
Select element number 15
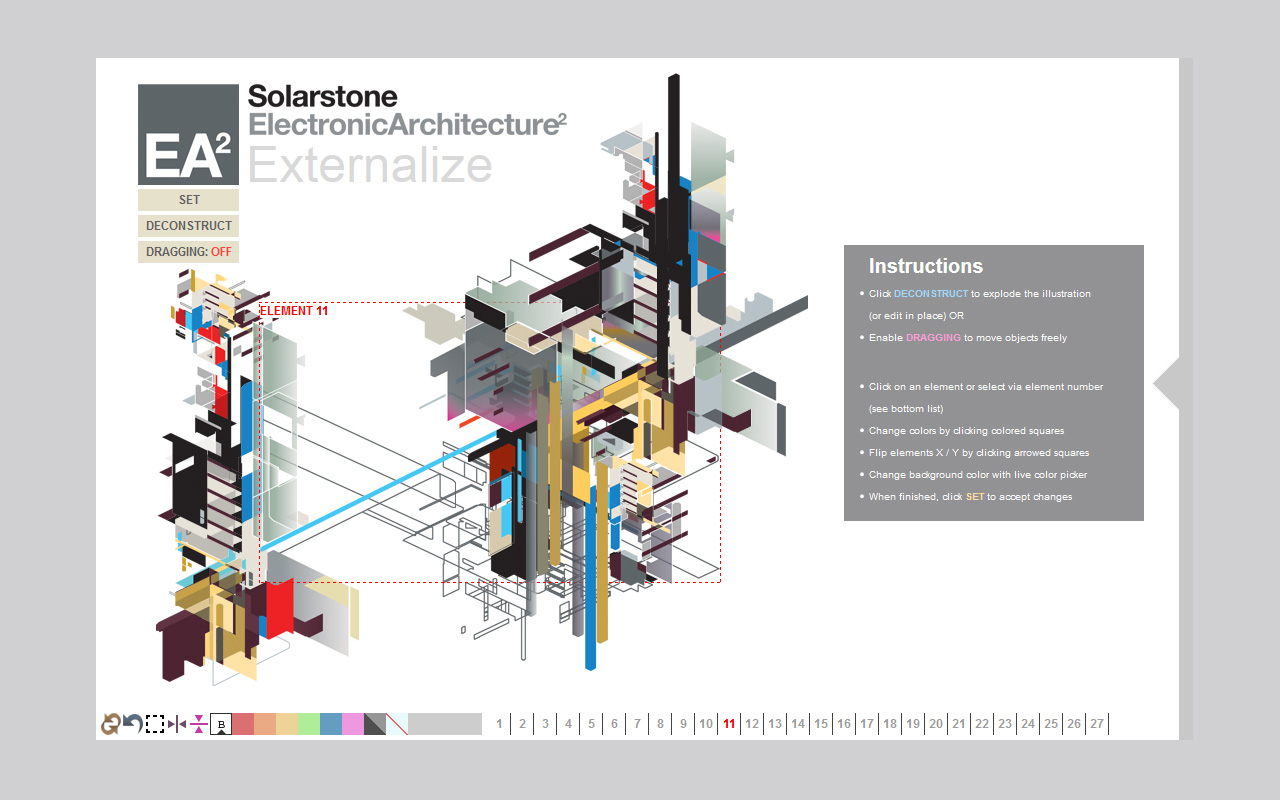[821, 724]
